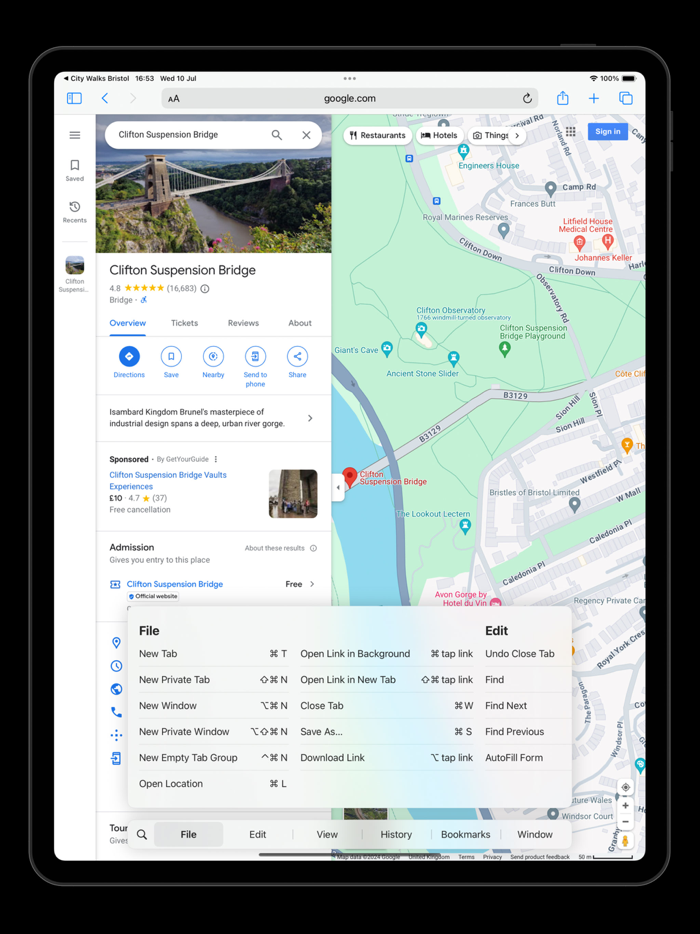700x934 pixels.
Task: Clear the Clifton Suspension Bridge search
Action: pos(306,135)
